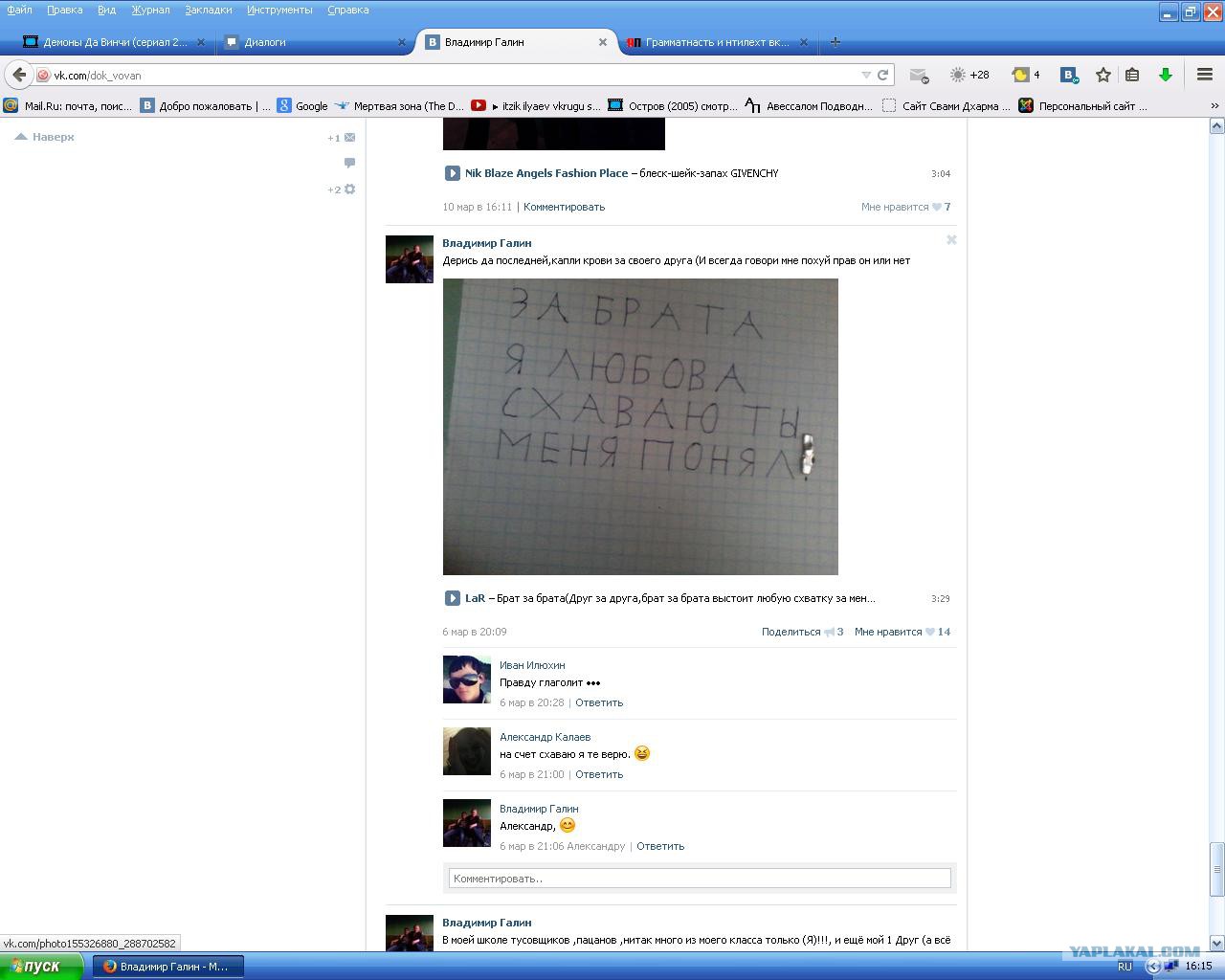Open the handwritten ЗА БРАТА photo

pyautogui.click(x=640, y=427)
